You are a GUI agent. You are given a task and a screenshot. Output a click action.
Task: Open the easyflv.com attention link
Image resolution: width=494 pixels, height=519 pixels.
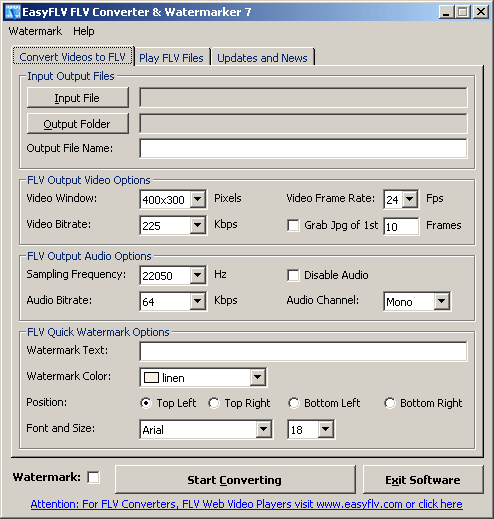point(247,504)
